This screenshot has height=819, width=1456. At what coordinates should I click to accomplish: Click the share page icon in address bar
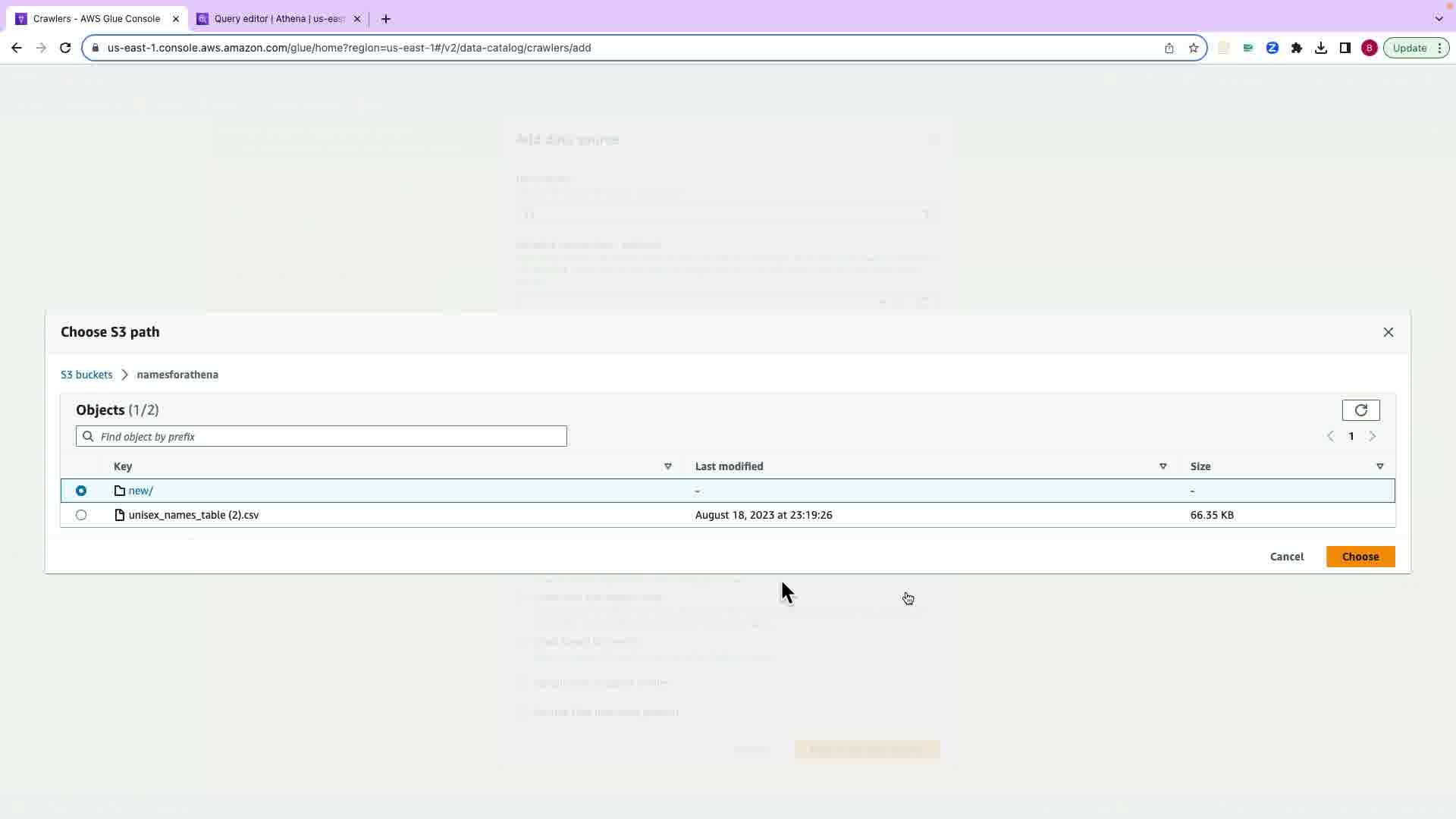coord(1169,48)
